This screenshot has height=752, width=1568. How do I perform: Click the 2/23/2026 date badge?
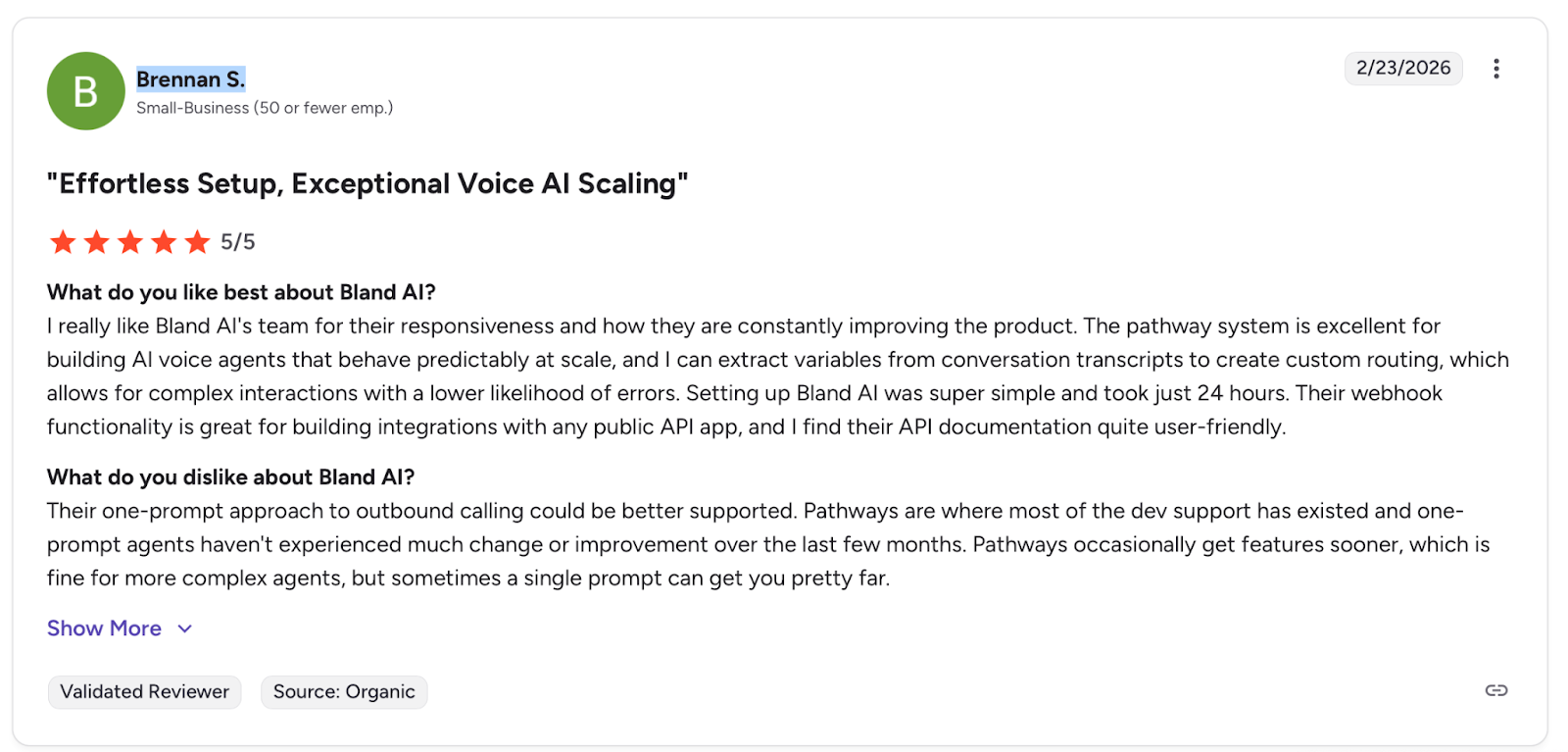[1402, 68]
